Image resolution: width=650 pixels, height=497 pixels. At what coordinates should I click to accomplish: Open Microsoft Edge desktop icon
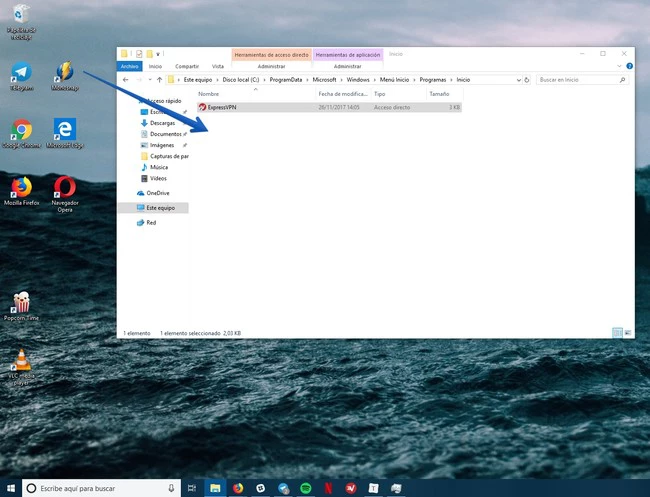66,130
